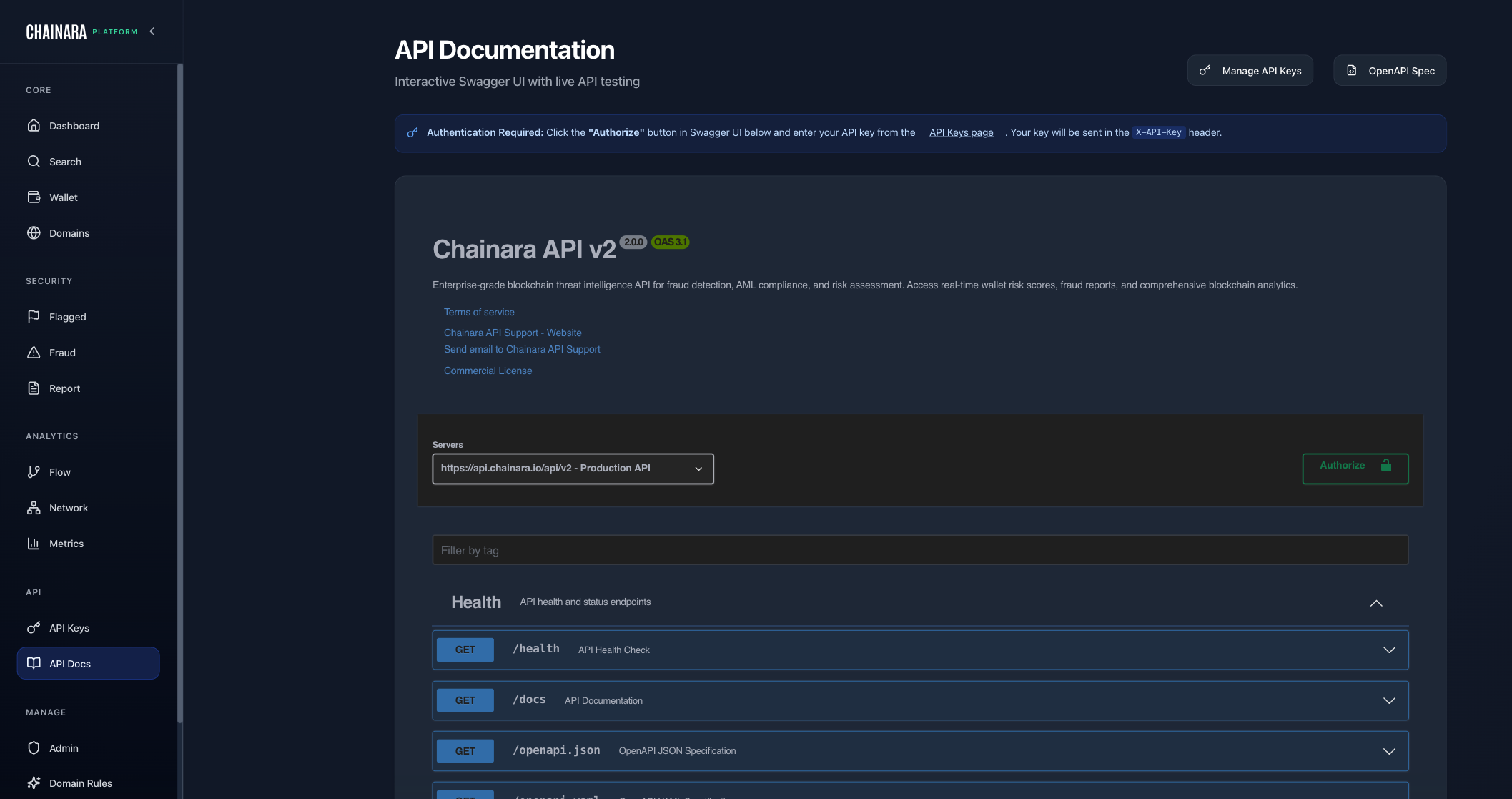Open the Flagged page
The image size is (1512, 799).
click(88, 316)
